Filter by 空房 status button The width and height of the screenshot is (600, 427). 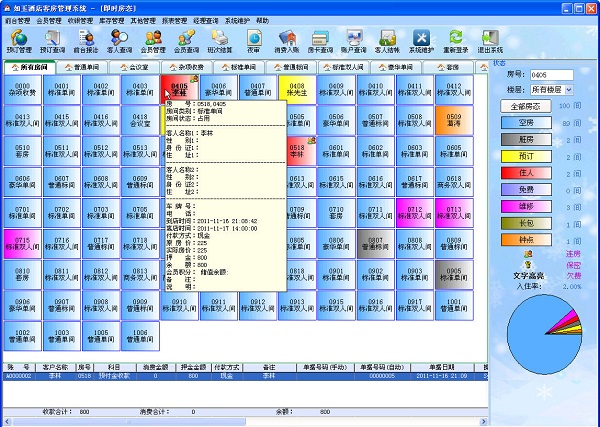[x=526, y=123]
